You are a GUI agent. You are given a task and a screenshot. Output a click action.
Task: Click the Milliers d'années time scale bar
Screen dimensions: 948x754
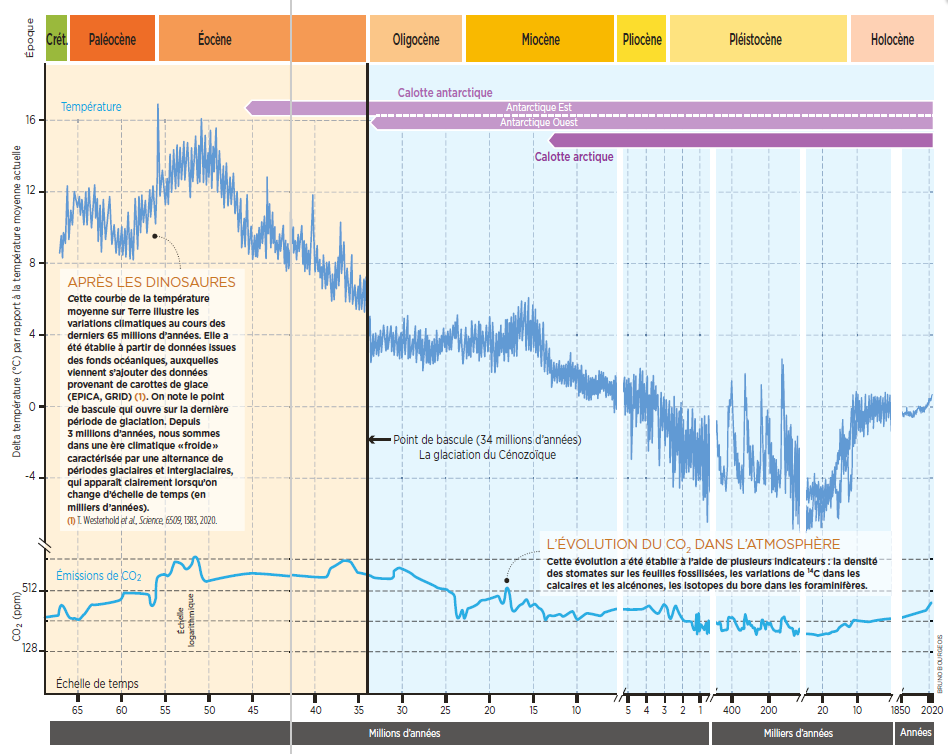click(798, 733)
